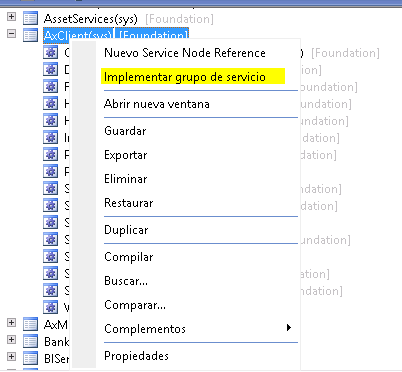Expand the AssetServices tree node
The height and width of the screenshot is (372, 402).
pyautogui.click(x=11, y=16)
